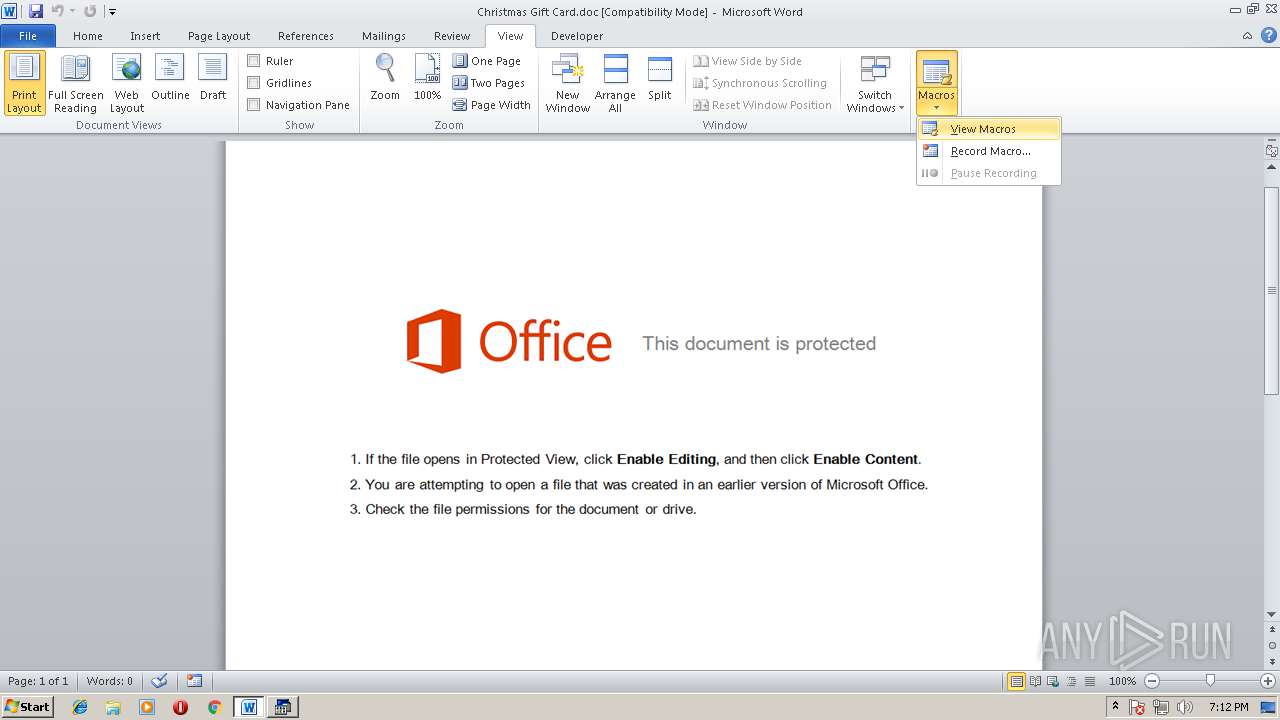Switch to the Page Layout tab
The height and width of the screenshot is (720, 1280).
[219, 36]
